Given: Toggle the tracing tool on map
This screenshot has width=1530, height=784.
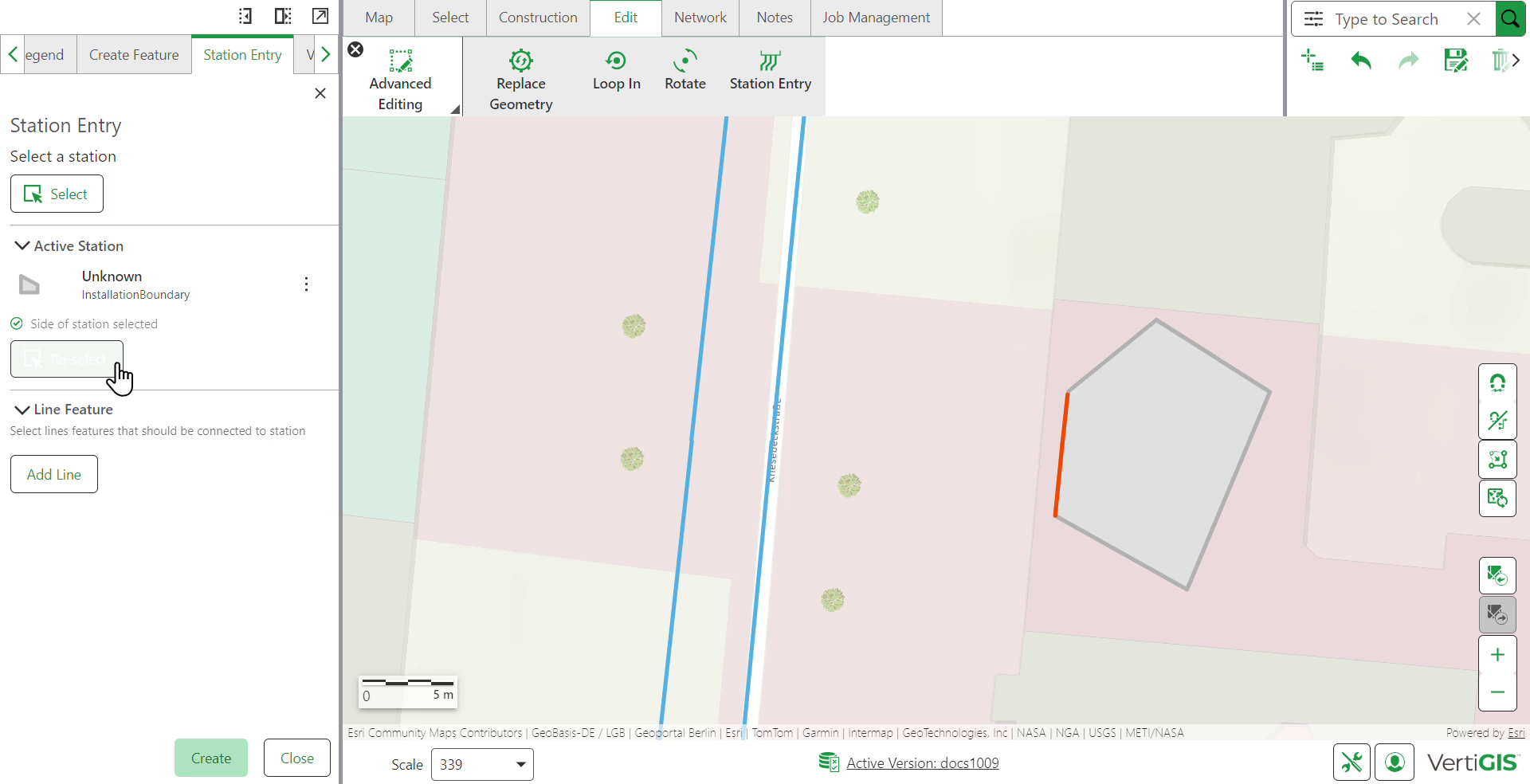Looking at the screenshot, I should [x=1497, y=420].
